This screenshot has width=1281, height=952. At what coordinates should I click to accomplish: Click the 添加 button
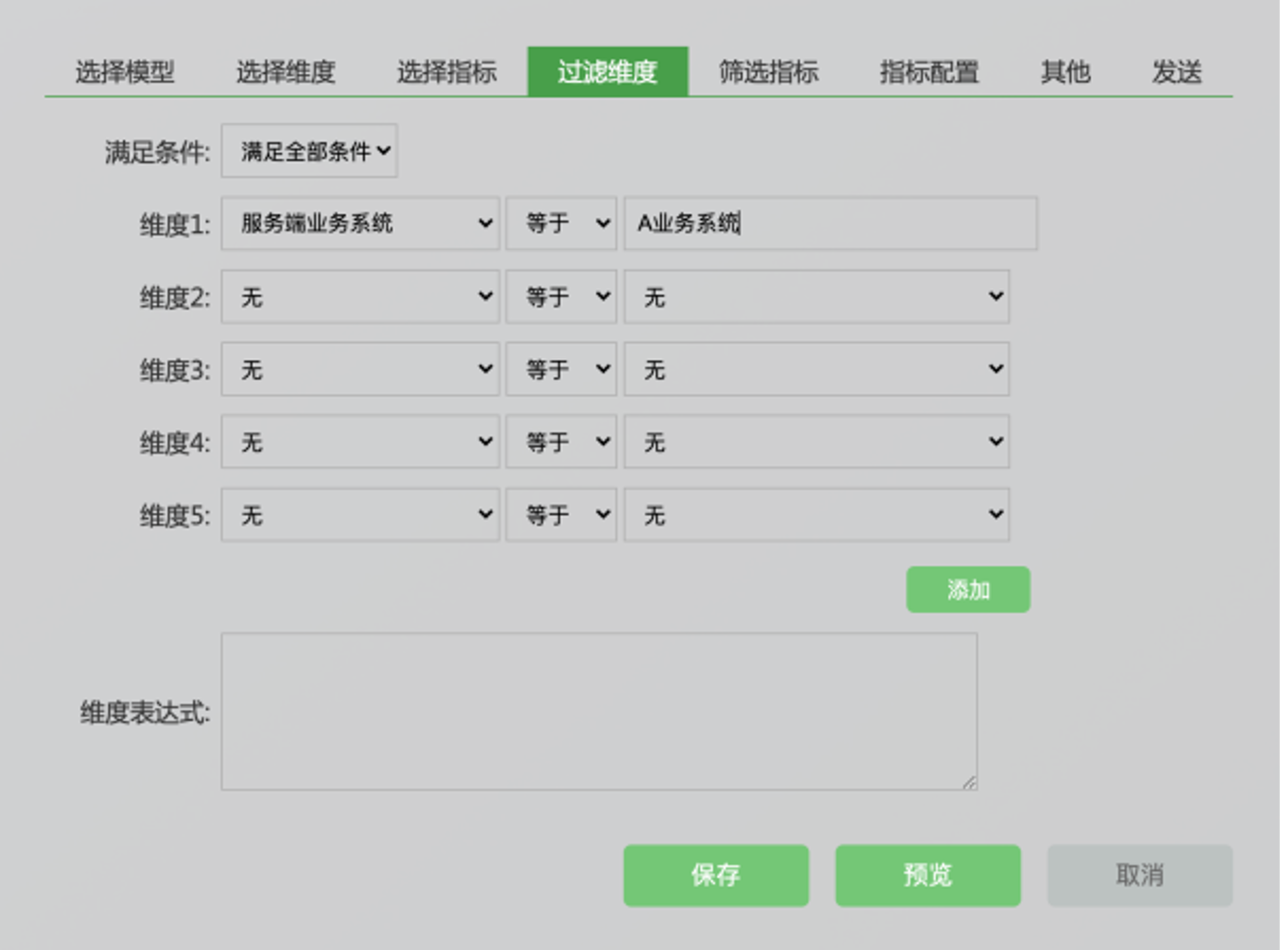click(968, 589)
